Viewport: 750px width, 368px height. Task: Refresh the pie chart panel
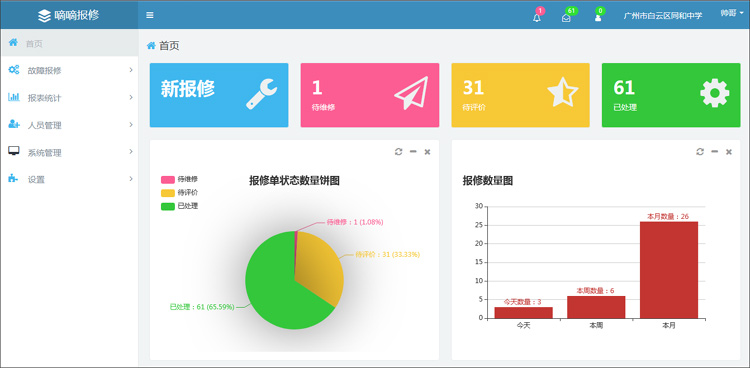pyautogui.click(x=398, y=152)
